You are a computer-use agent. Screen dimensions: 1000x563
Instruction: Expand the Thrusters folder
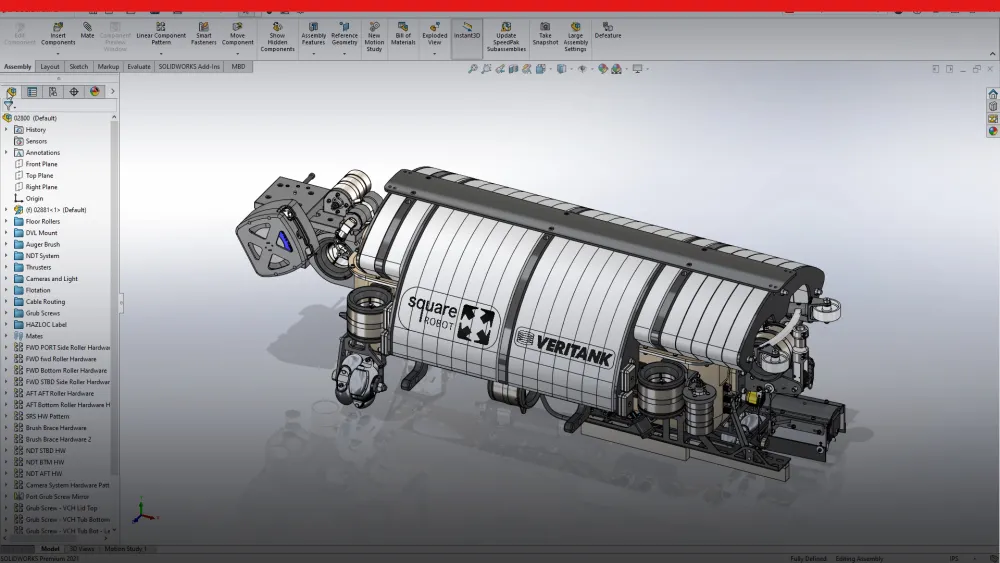6,267
